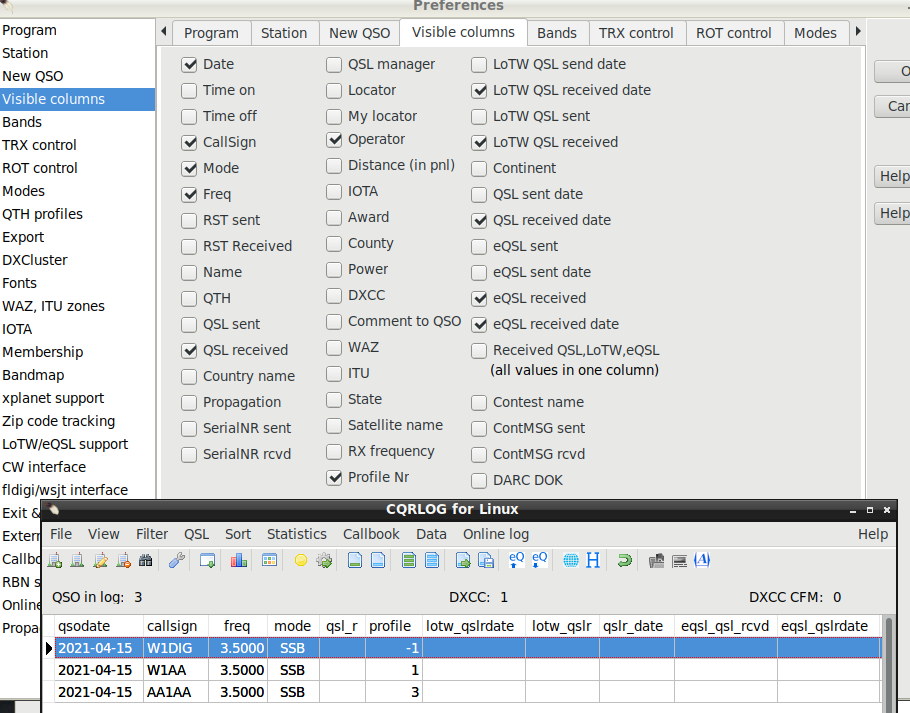Uncheck the LoTW QSL received checkbox

tap(479, 142)
